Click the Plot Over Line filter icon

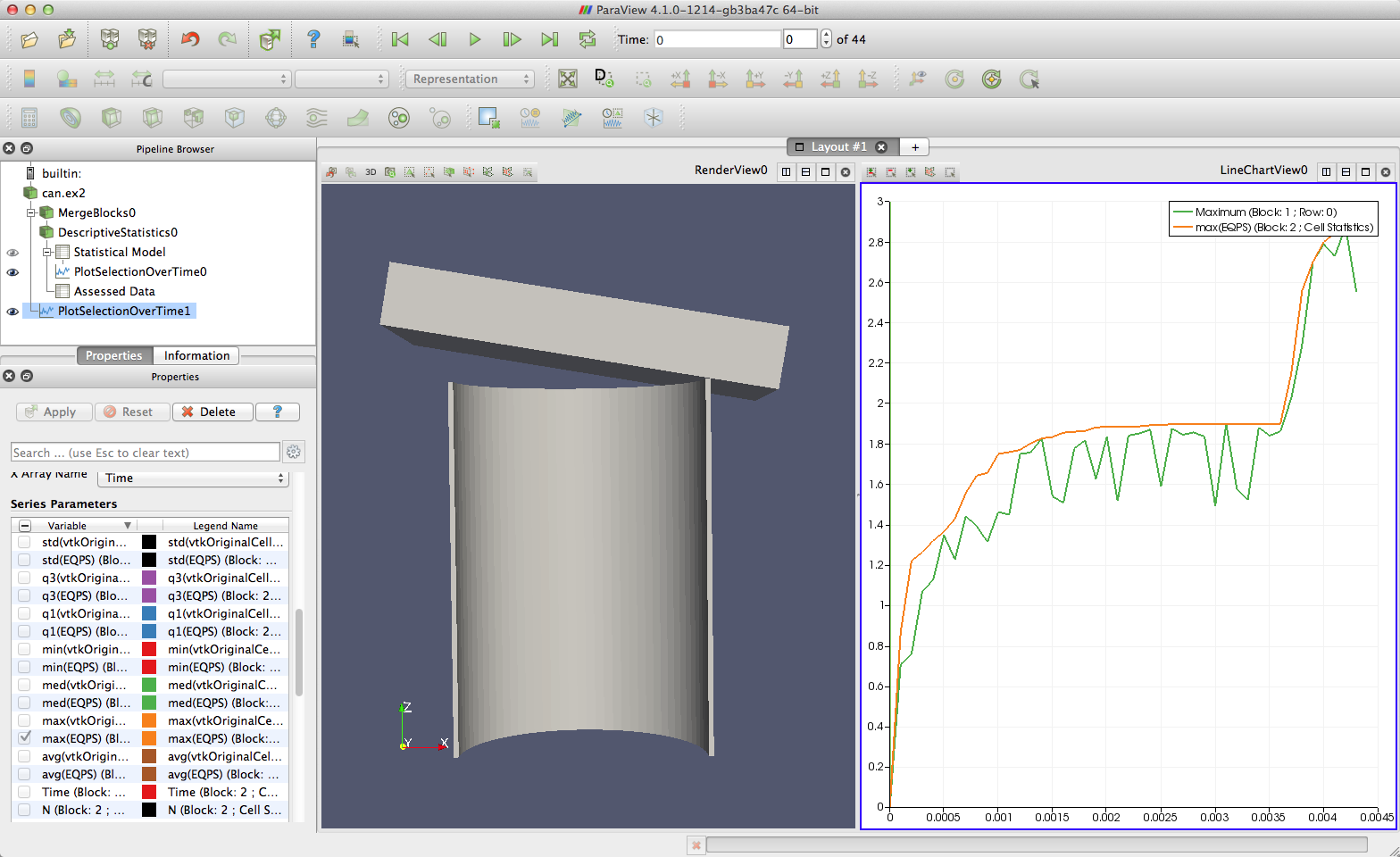(571, 118)
